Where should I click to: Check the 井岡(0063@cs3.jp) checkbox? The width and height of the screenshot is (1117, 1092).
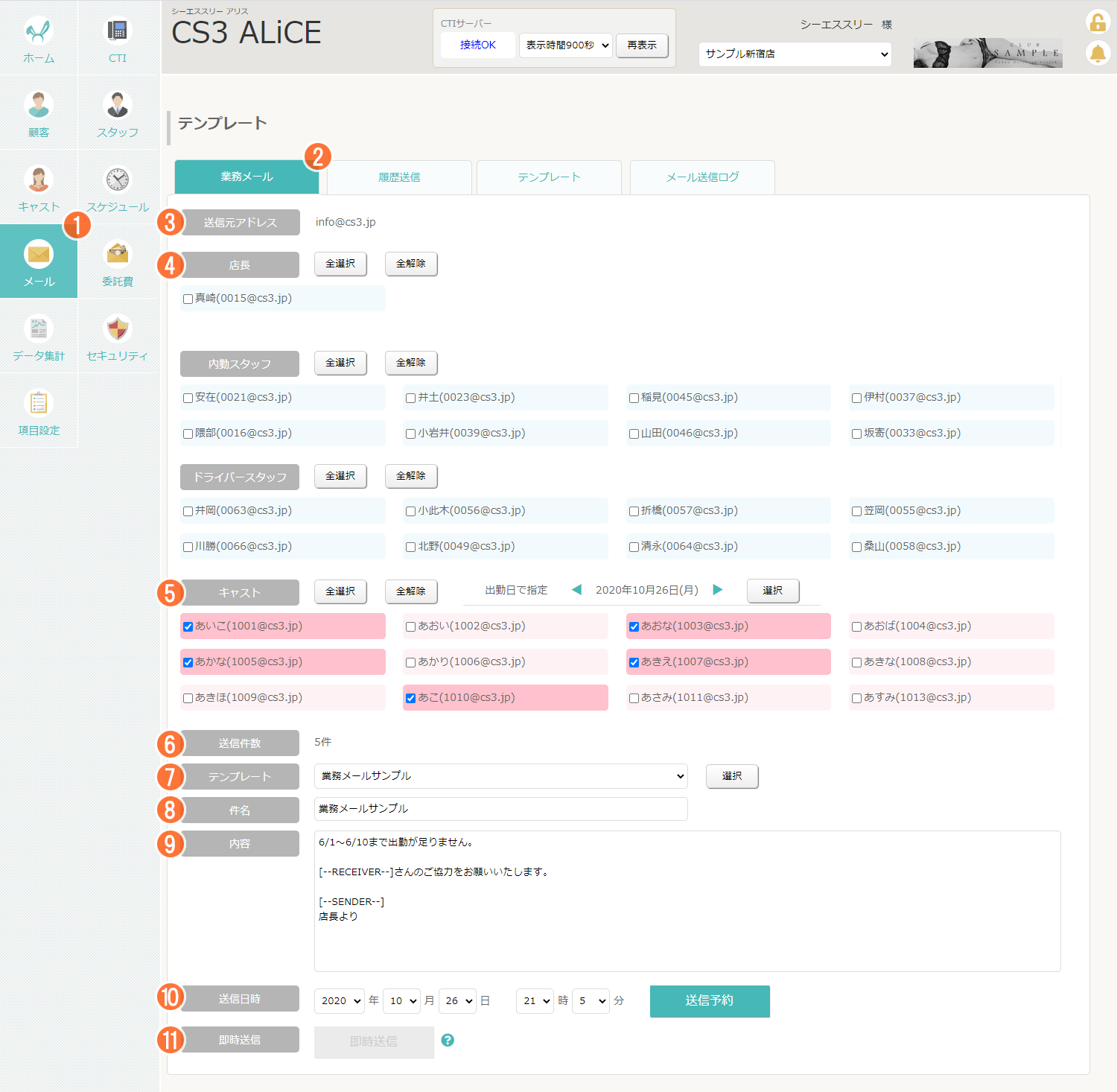pyautogui.click(x=188, y=511)
